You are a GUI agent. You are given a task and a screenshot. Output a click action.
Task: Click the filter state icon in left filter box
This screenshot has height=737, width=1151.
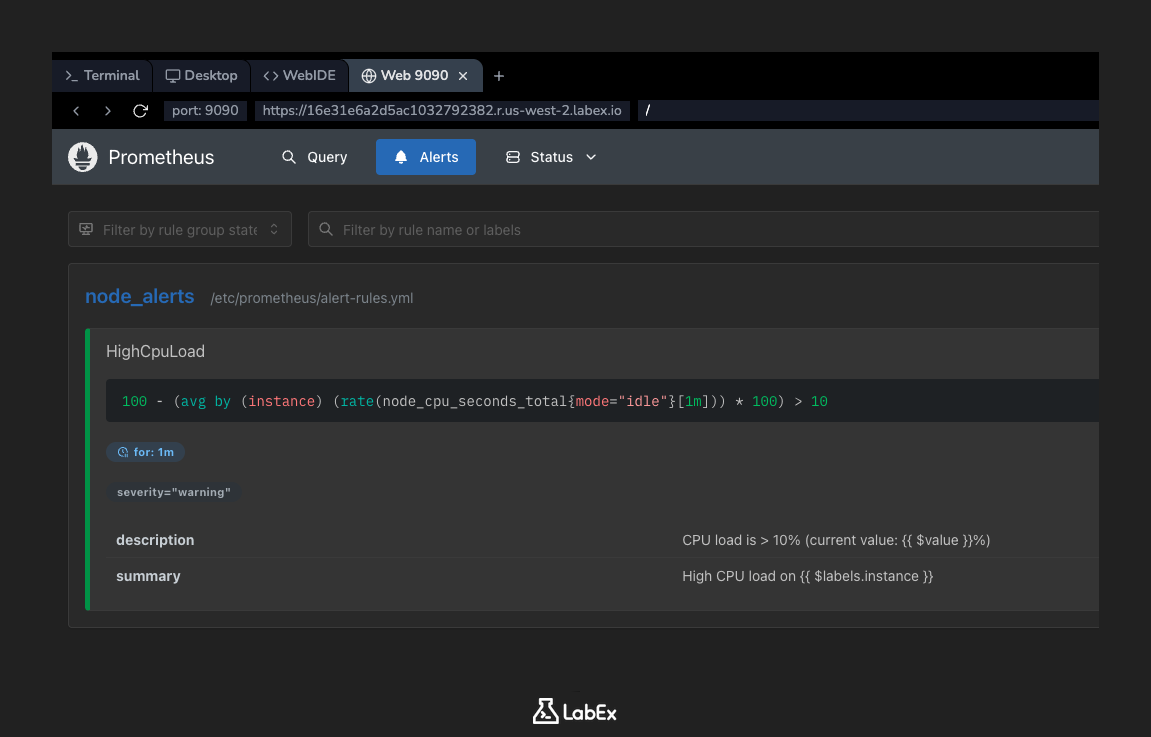(88, 229)
